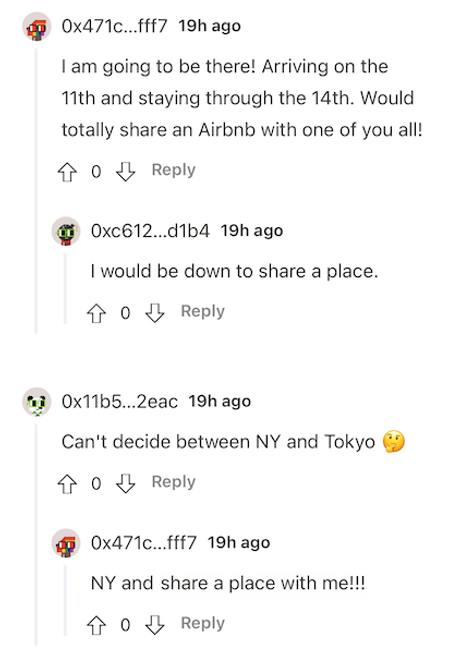Open the 0xc612...d1b4 user avatar
458x654 pixels.
pyautogui.click(x=66, y=231)
